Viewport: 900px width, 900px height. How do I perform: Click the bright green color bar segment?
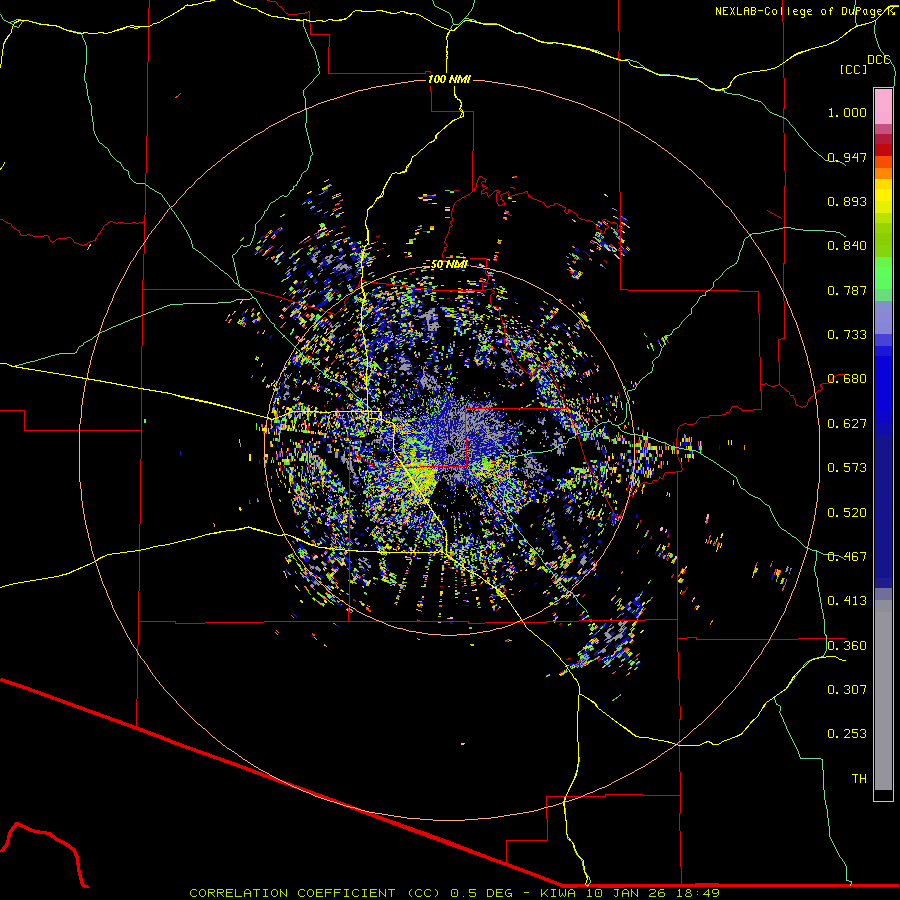(x=883, y=273)
